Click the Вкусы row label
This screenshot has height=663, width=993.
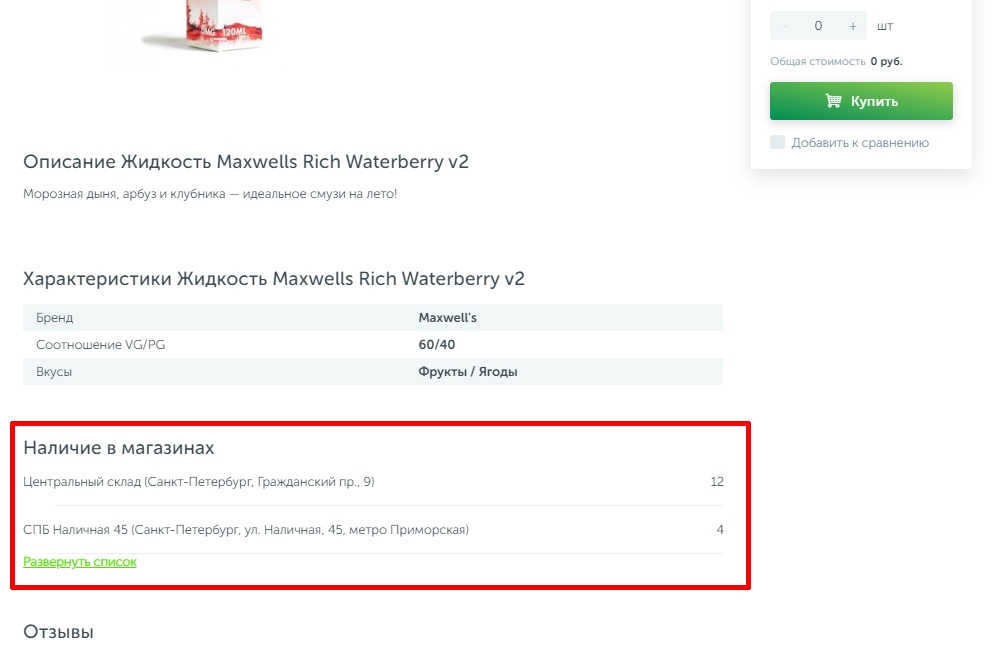click(54, 372)
